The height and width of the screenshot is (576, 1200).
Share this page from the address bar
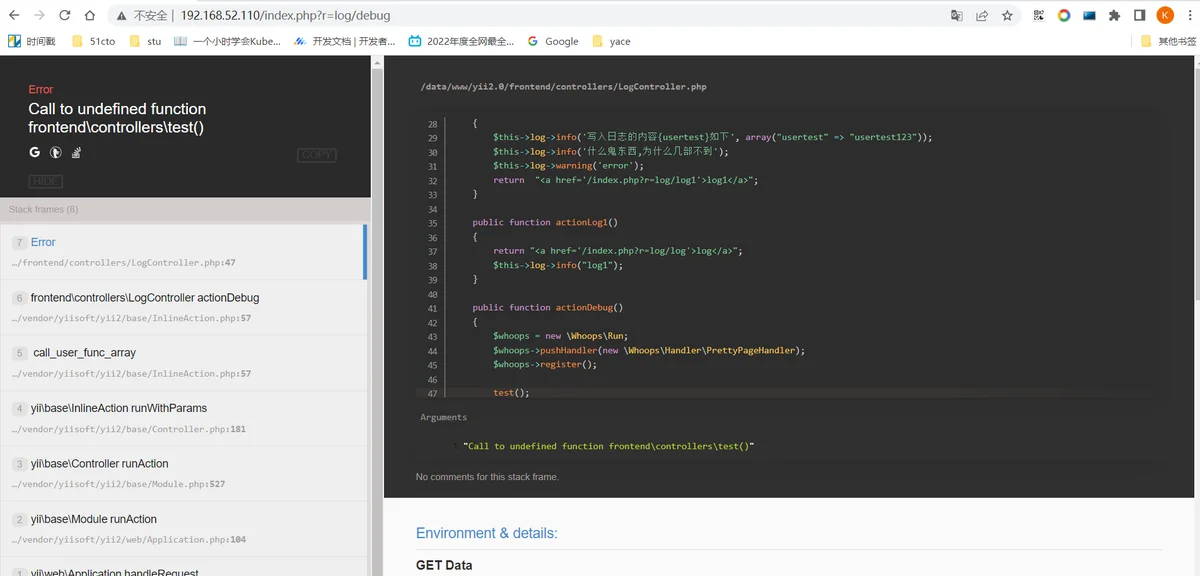tap(982, 15)
